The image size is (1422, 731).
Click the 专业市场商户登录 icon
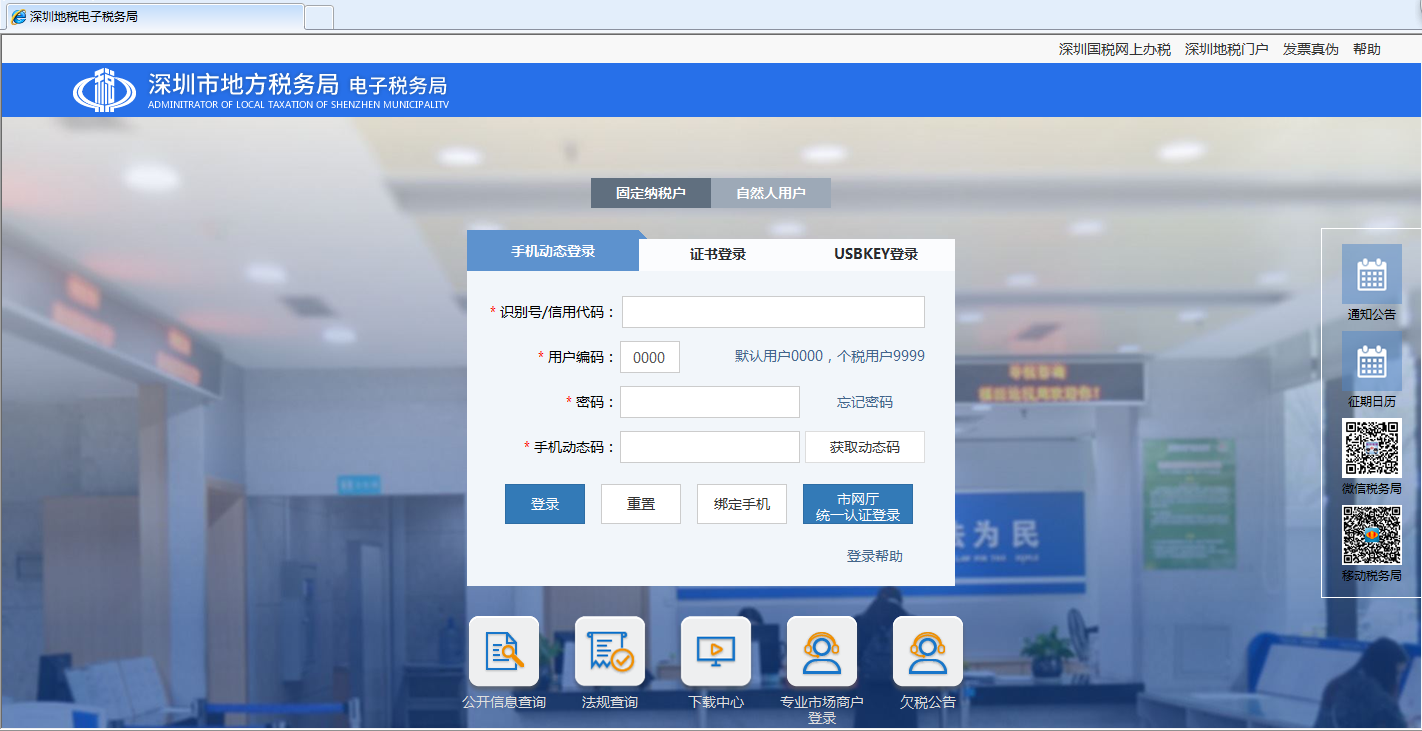click(x=821, y=651)
